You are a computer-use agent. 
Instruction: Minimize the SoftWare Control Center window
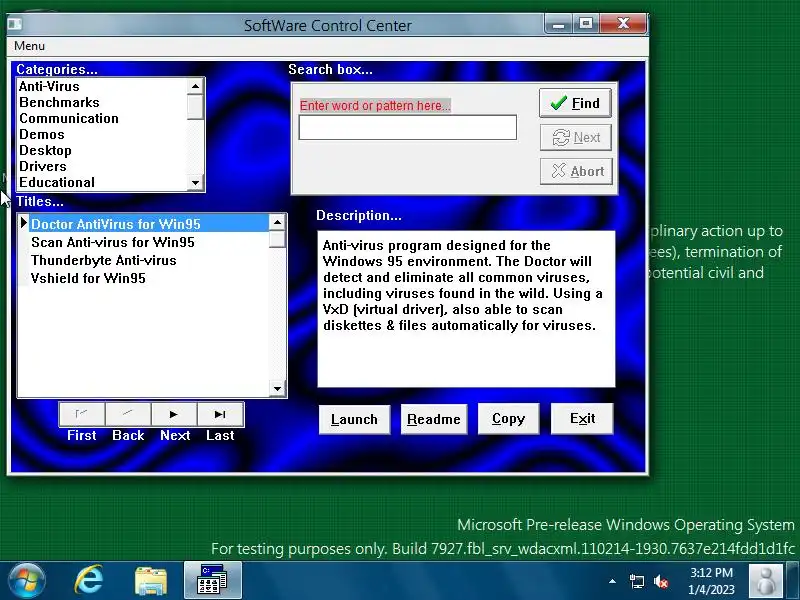(559, 24)
